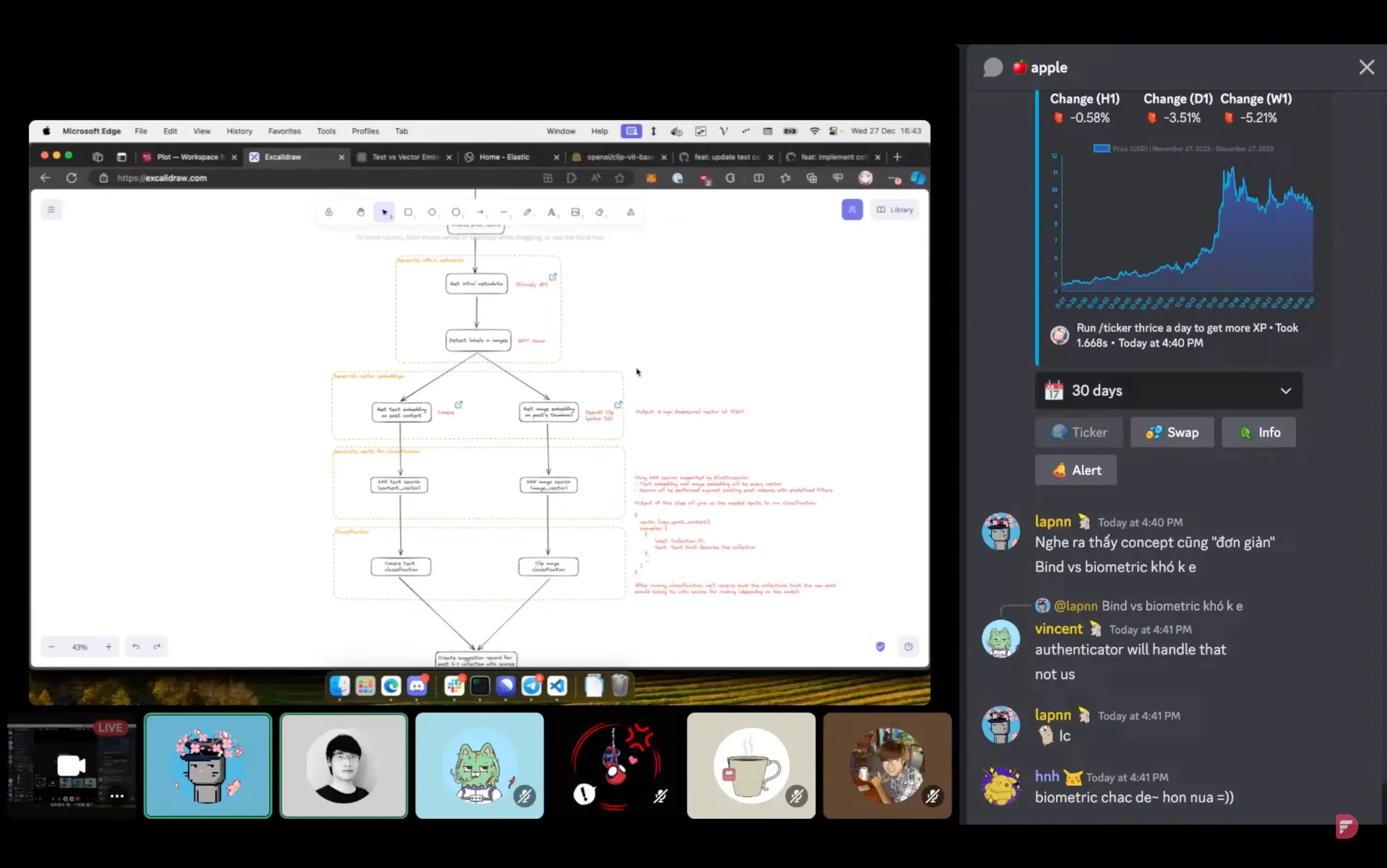Image resolution: width=1387 pixels, height=868 pixels.
Task: Expand the 30 days time range dropdown
Action: [x=1168, y=391]
